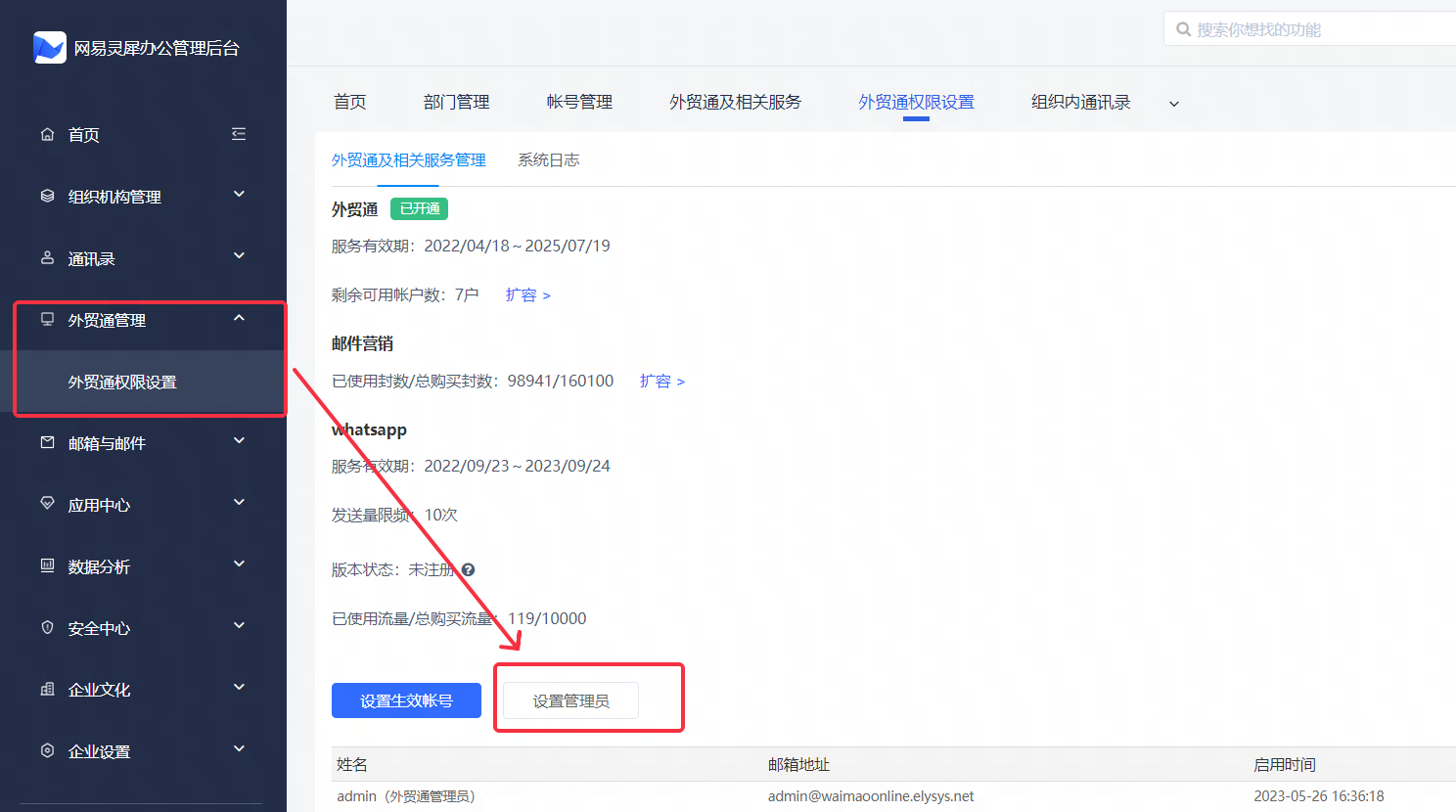This screenshot has width=1456, height=812.
Task: Click the 外贸通 service period 2022/04/18～2025/07/19
Action: pos(517,246)
